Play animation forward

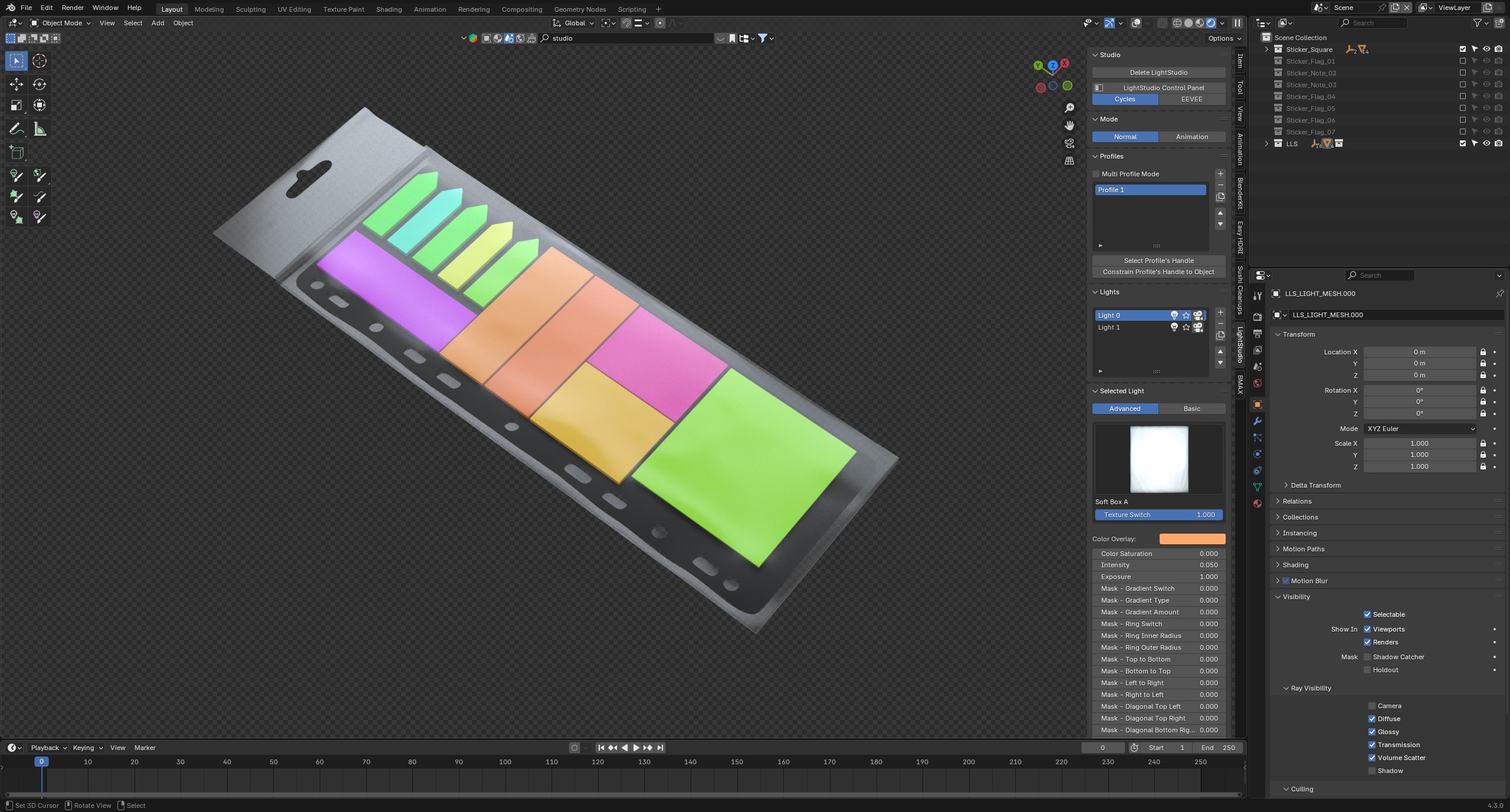click(636, 748)
